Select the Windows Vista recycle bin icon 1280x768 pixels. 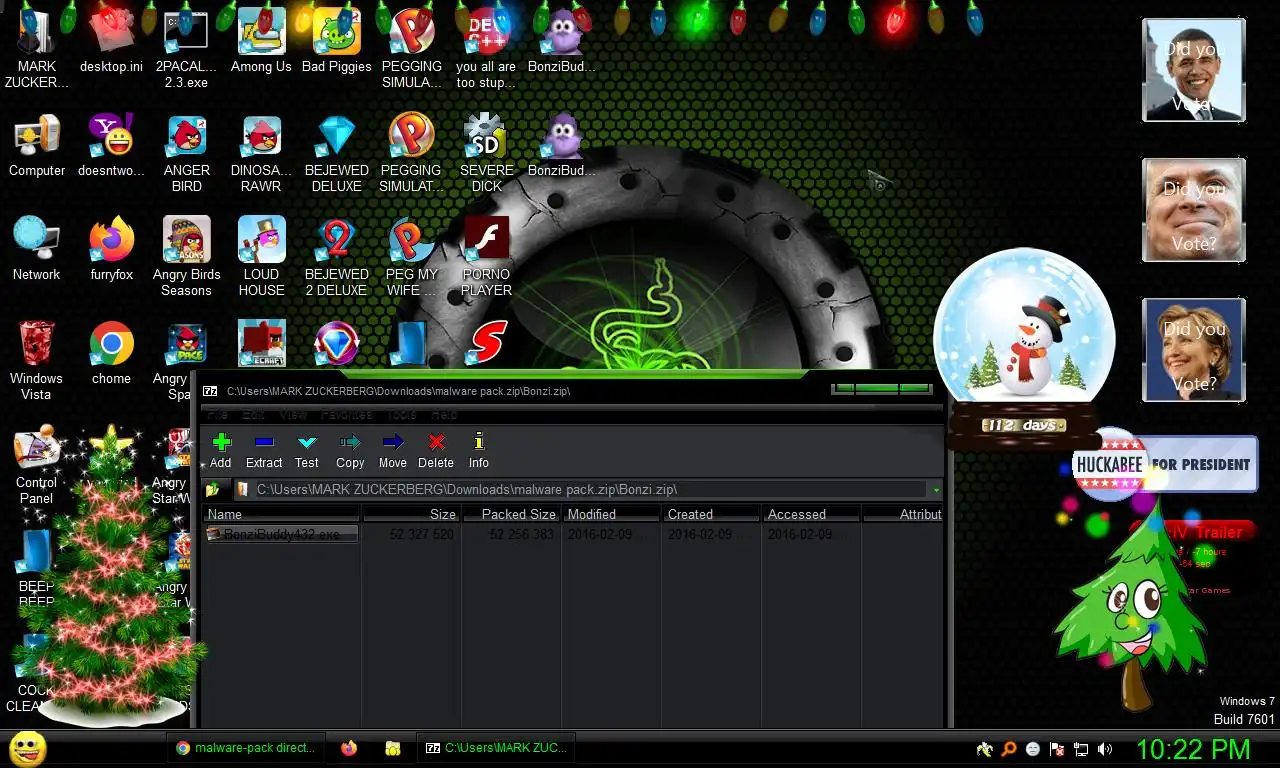37,360
